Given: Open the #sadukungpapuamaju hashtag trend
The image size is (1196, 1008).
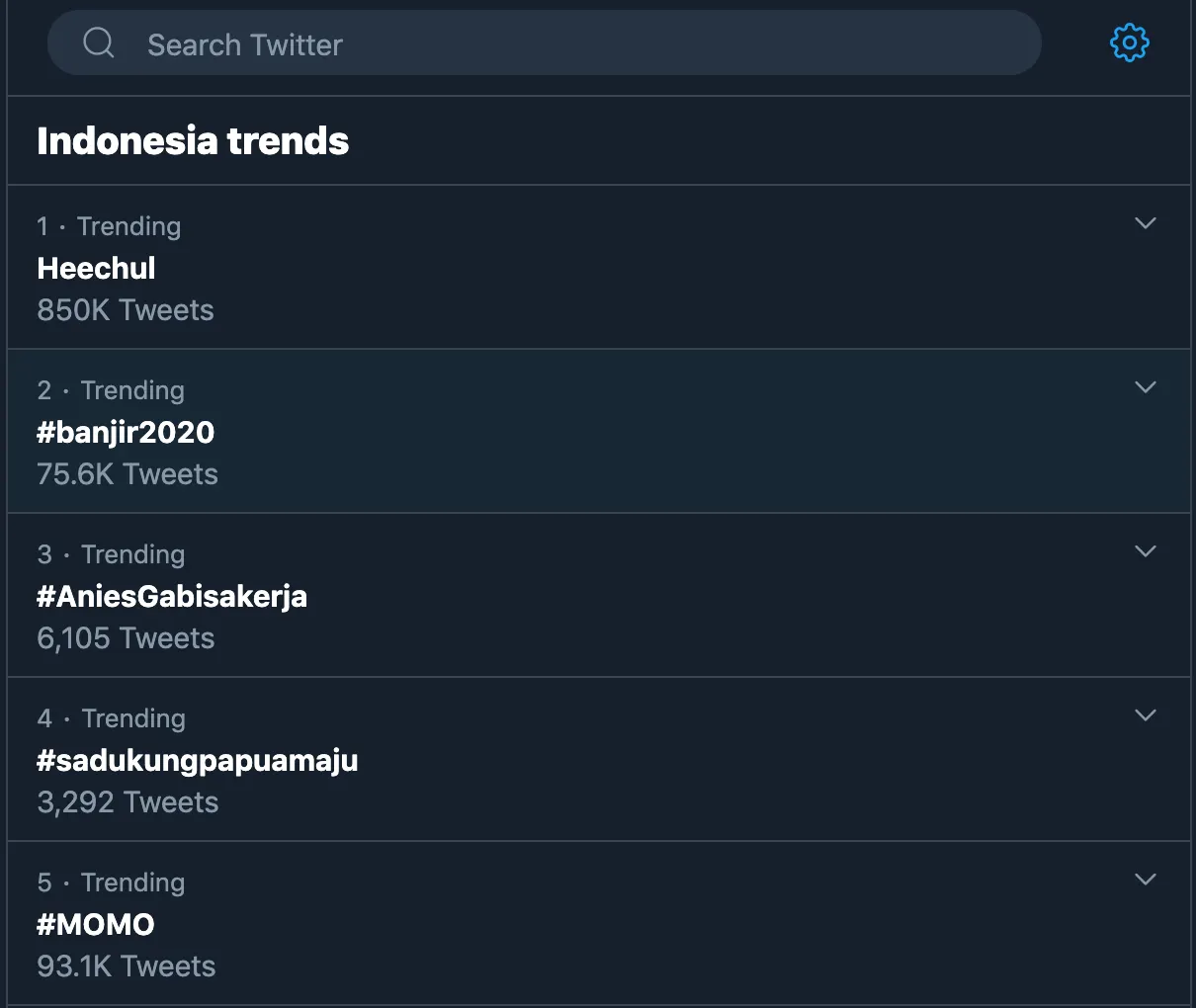Looking at the screenshot, I should (x=198, y=760).
